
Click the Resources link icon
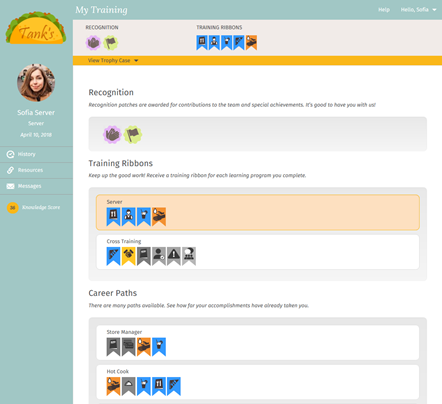[11, 170]
